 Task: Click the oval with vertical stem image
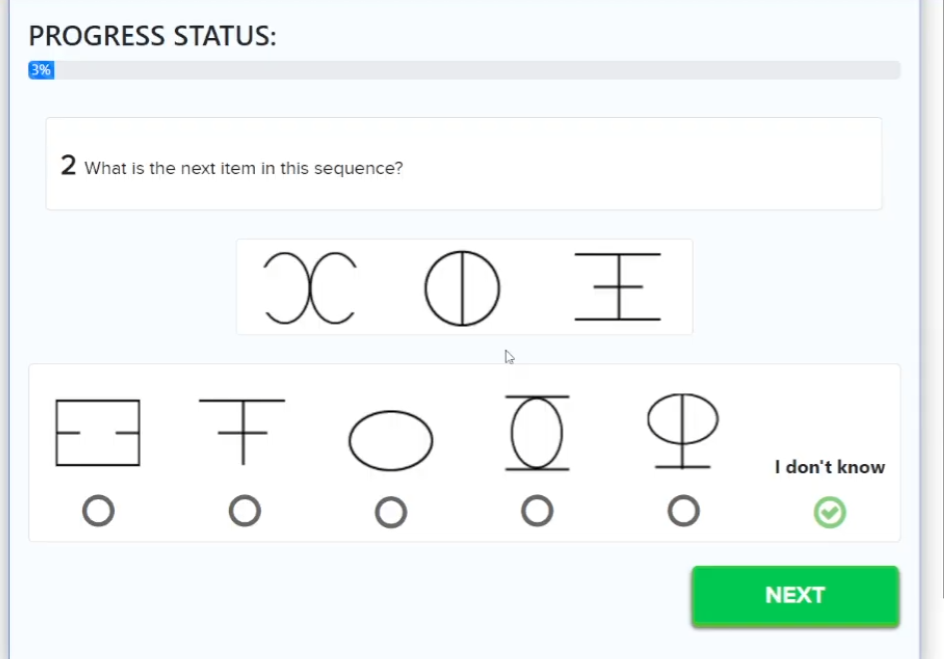click(x=683, y=431)
